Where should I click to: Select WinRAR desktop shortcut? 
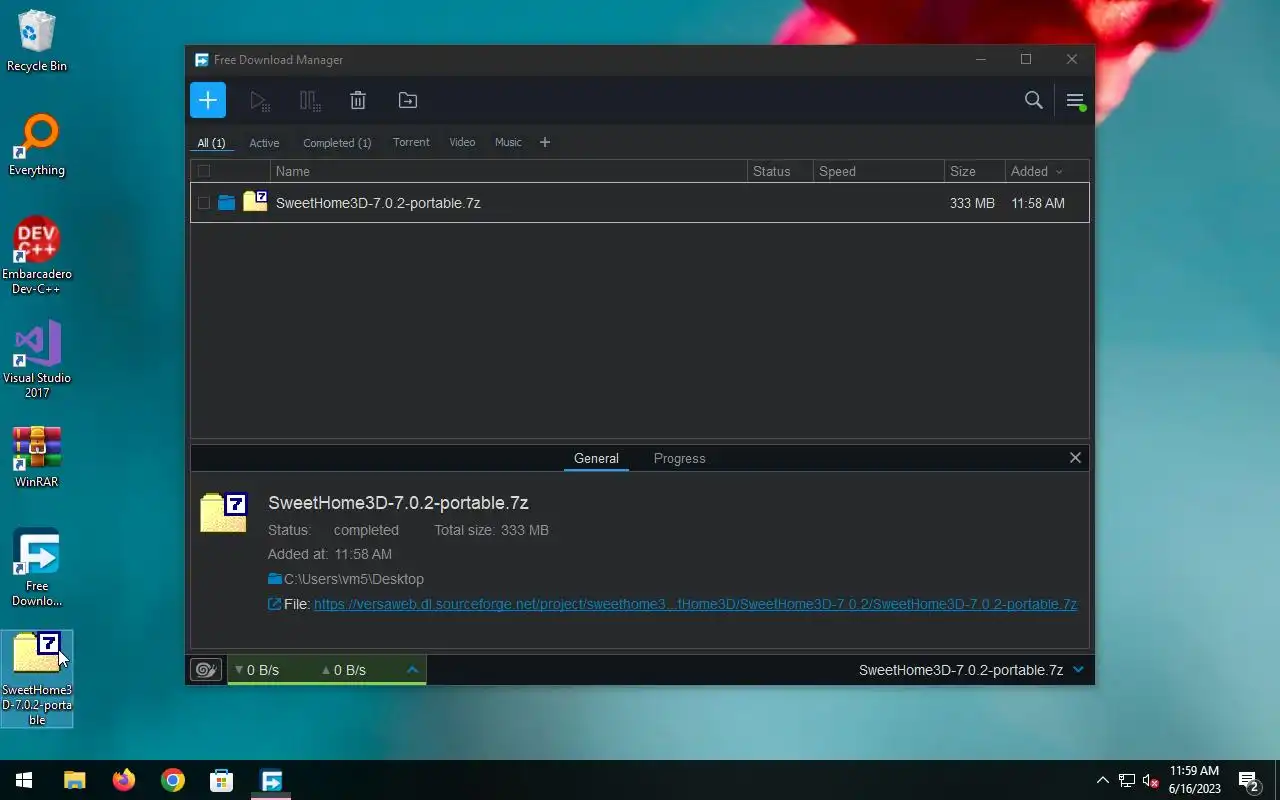[x=37, y=457]
